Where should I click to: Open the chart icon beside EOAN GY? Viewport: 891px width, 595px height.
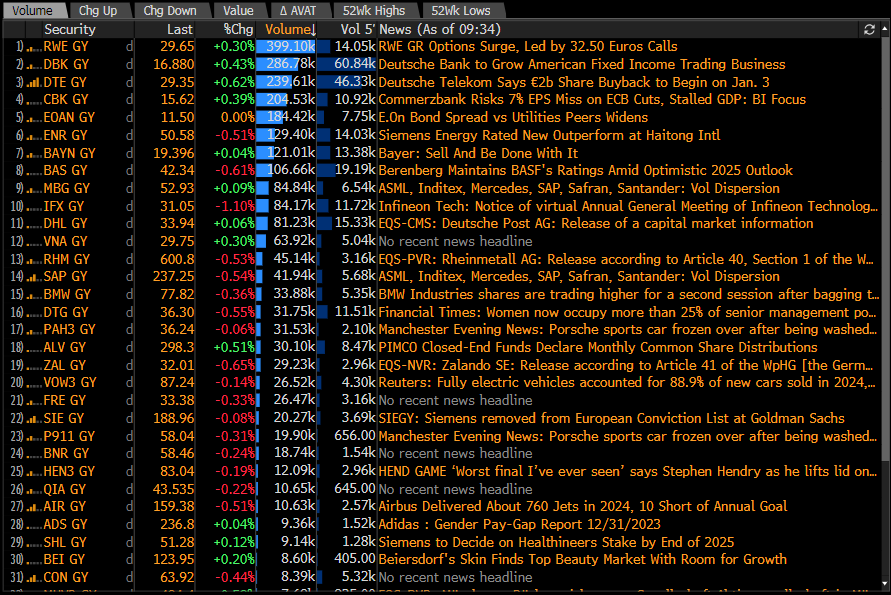point(34,118)
